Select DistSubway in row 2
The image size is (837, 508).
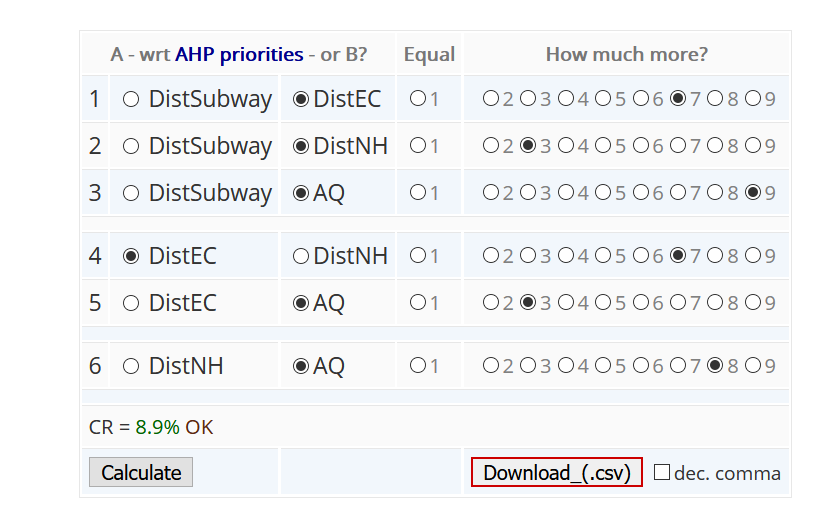[131, 146]
